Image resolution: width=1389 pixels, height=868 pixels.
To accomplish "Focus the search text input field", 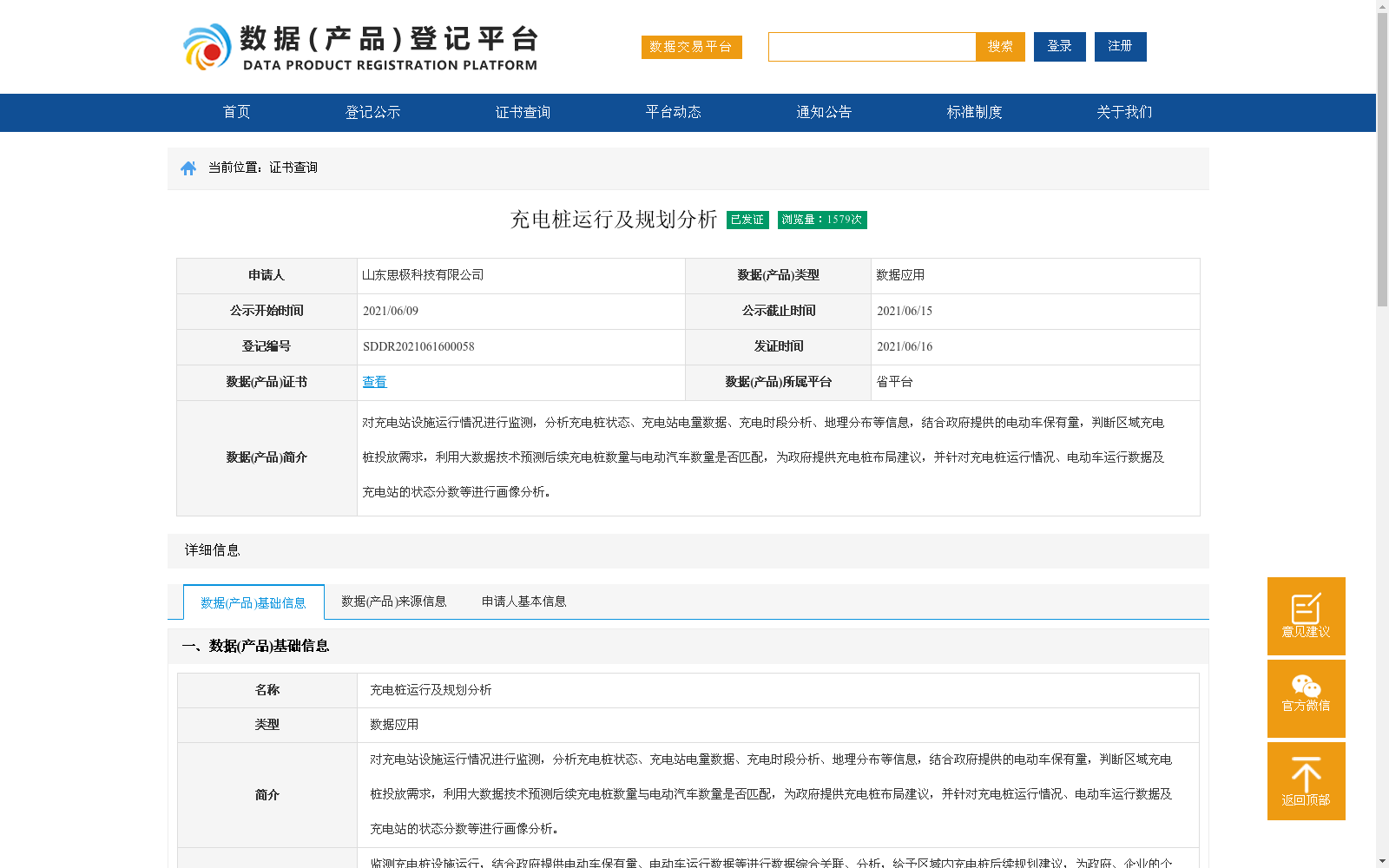I will [872, 47].
